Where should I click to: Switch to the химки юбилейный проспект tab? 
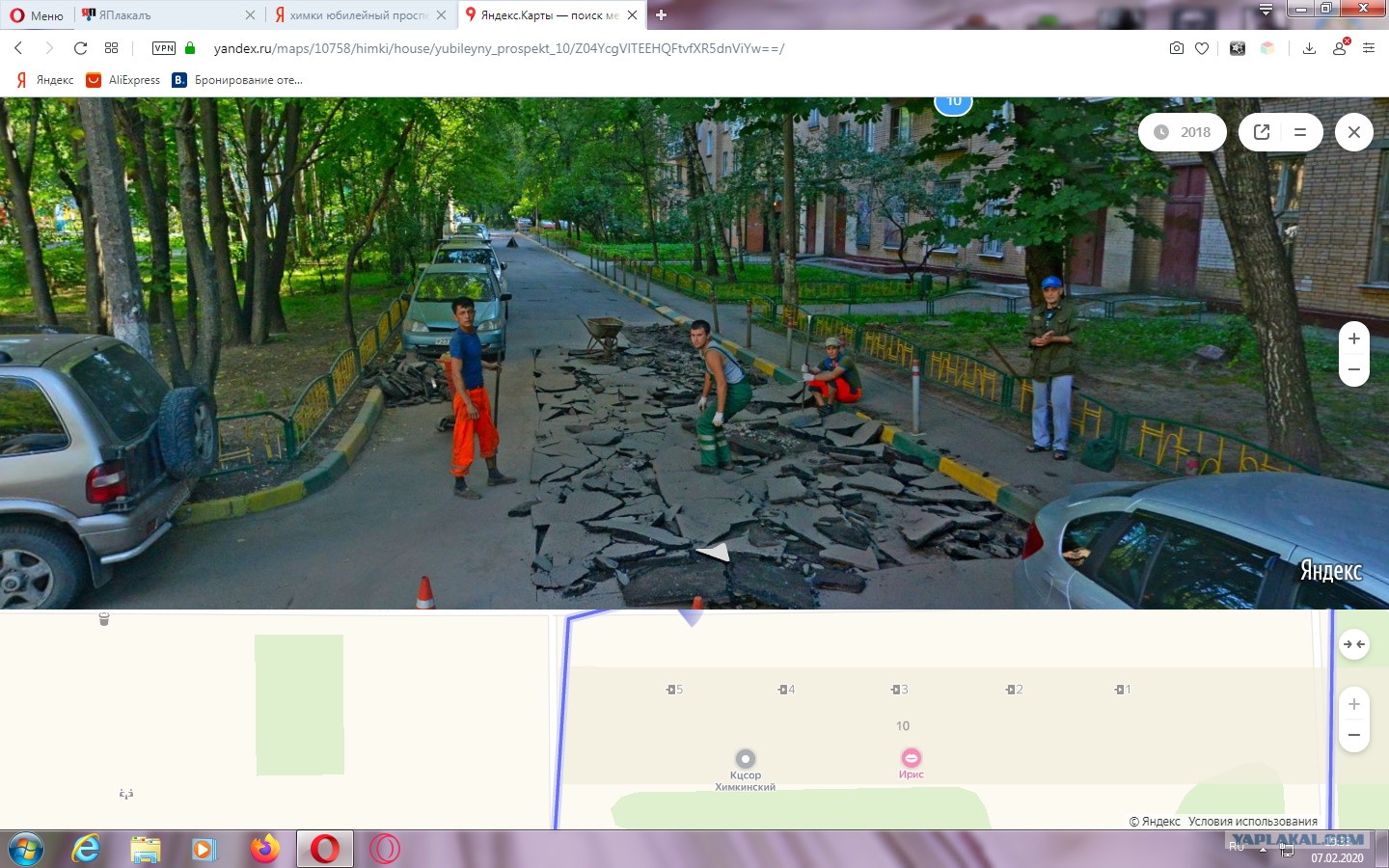click(x=359, y=15)
